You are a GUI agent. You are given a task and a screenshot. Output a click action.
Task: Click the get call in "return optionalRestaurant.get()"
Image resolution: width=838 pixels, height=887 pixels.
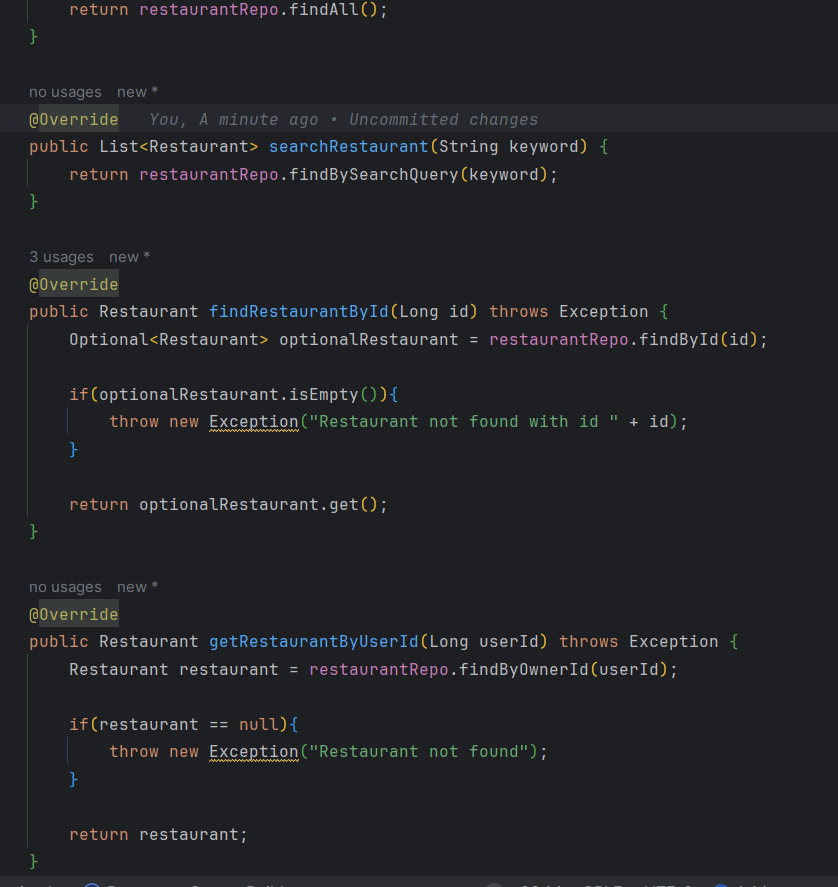(x=344, y=505)
